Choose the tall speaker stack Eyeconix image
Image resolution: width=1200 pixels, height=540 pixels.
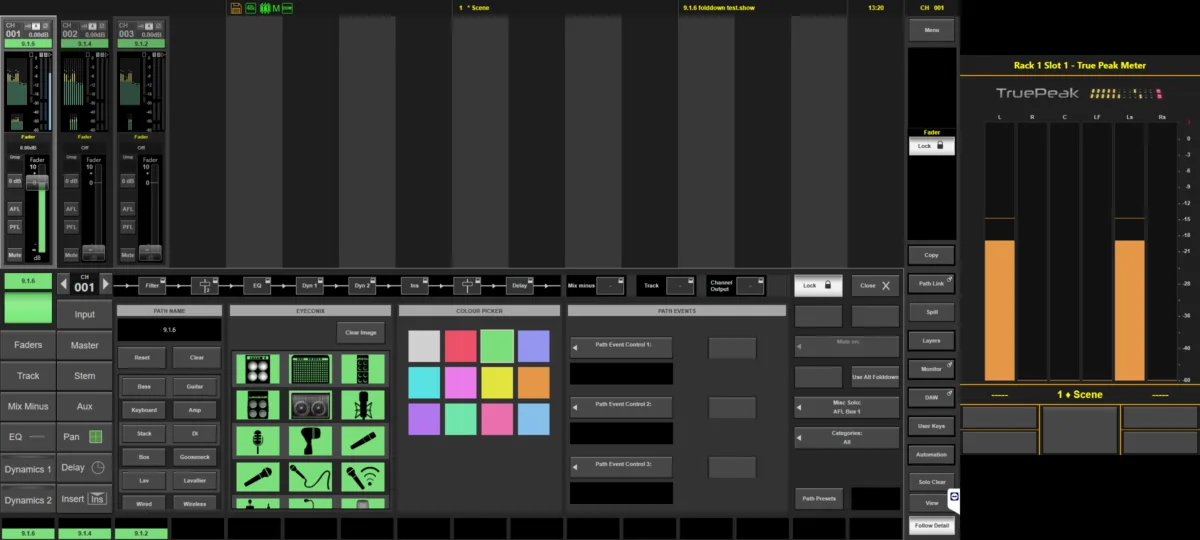click(x=362, y=369)
